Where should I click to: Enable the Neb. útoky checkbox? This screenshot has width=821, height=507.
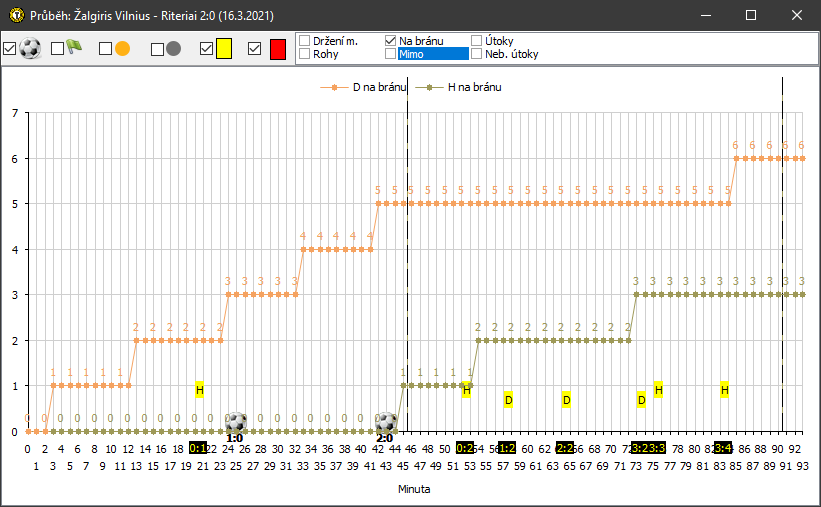point(477,54)
